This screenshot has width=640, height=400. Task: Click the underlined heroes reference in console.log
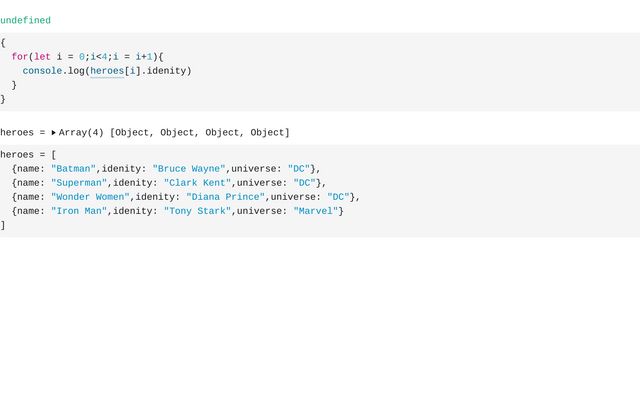click(x=107, y=71)
